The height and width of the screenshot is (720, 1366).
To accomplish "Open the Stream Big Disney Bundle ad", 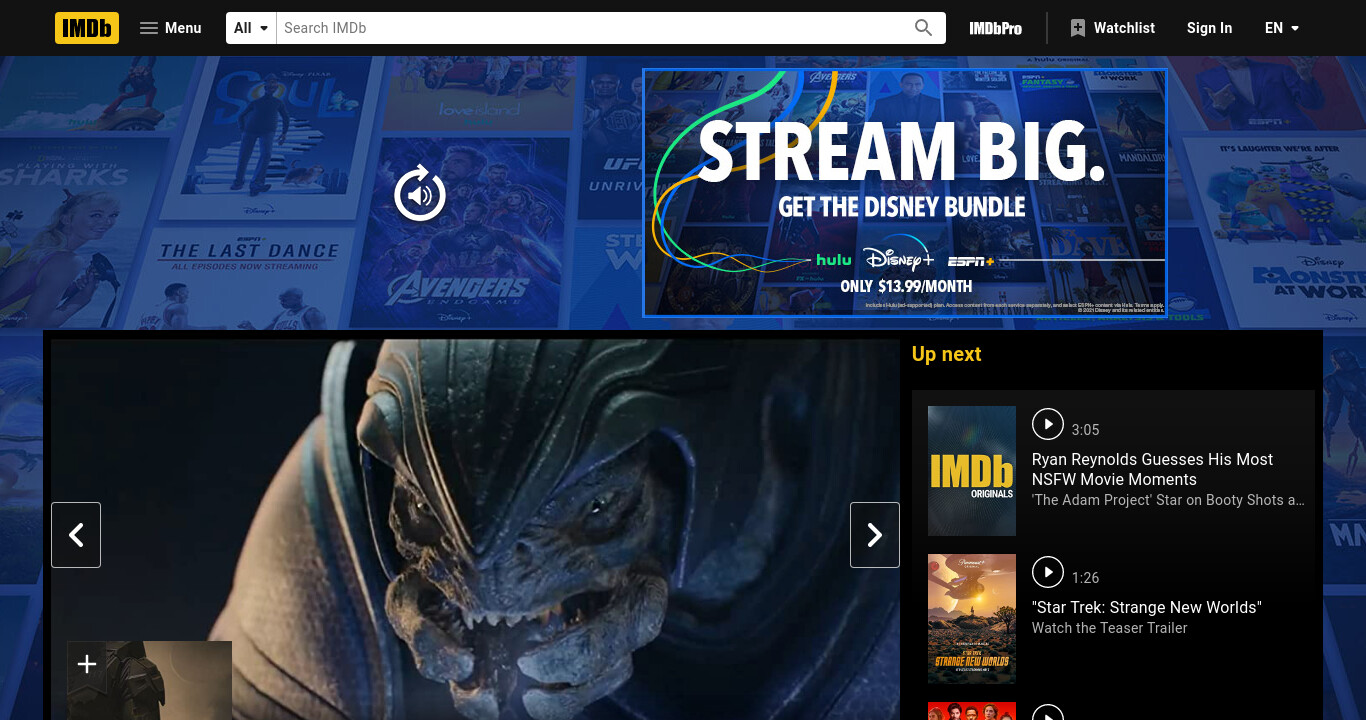I will coord(904,193).
